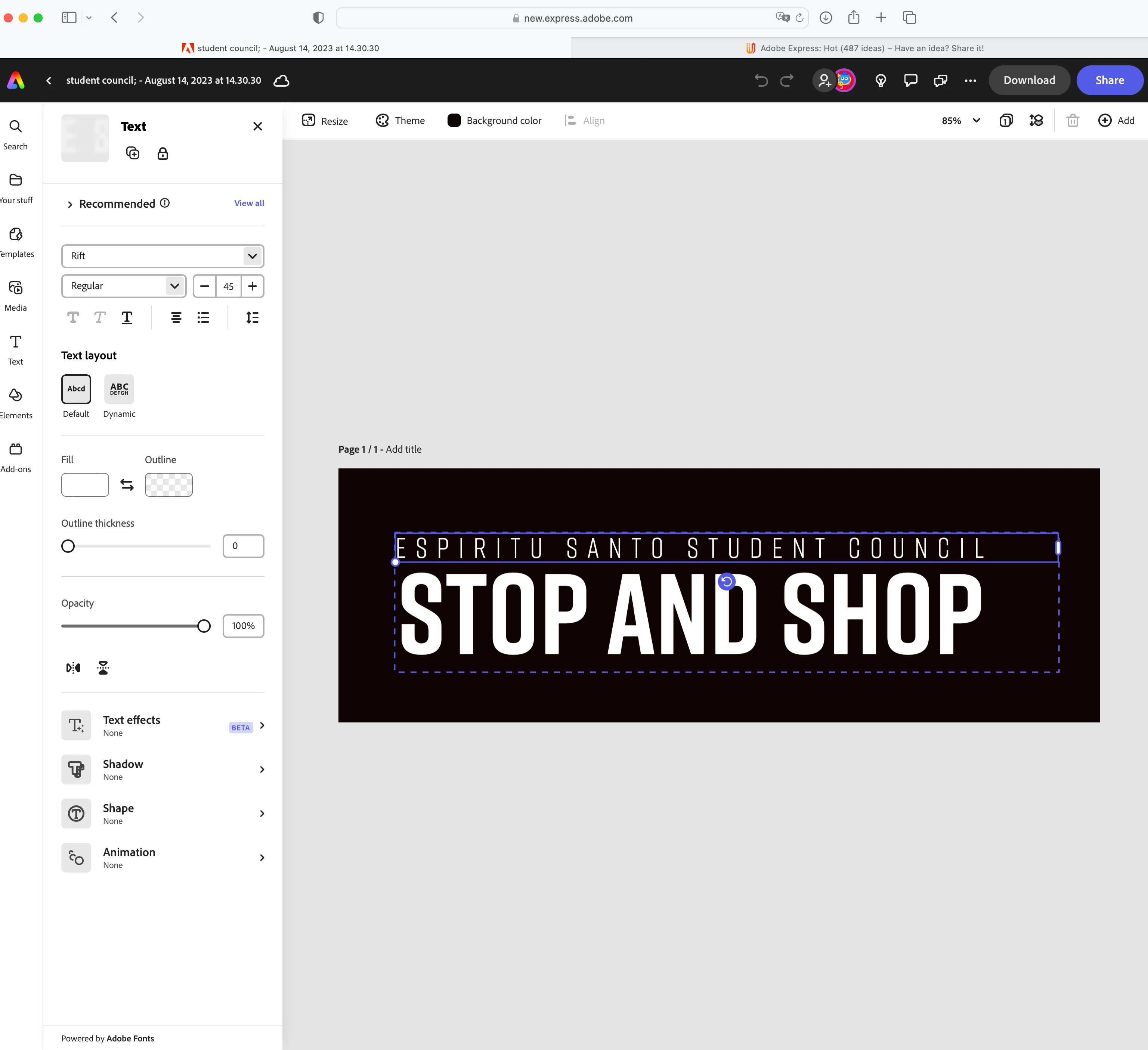This screenshot has width=1148, height=1050.
Task: Click the View all link
Action: tap(250, 203)
